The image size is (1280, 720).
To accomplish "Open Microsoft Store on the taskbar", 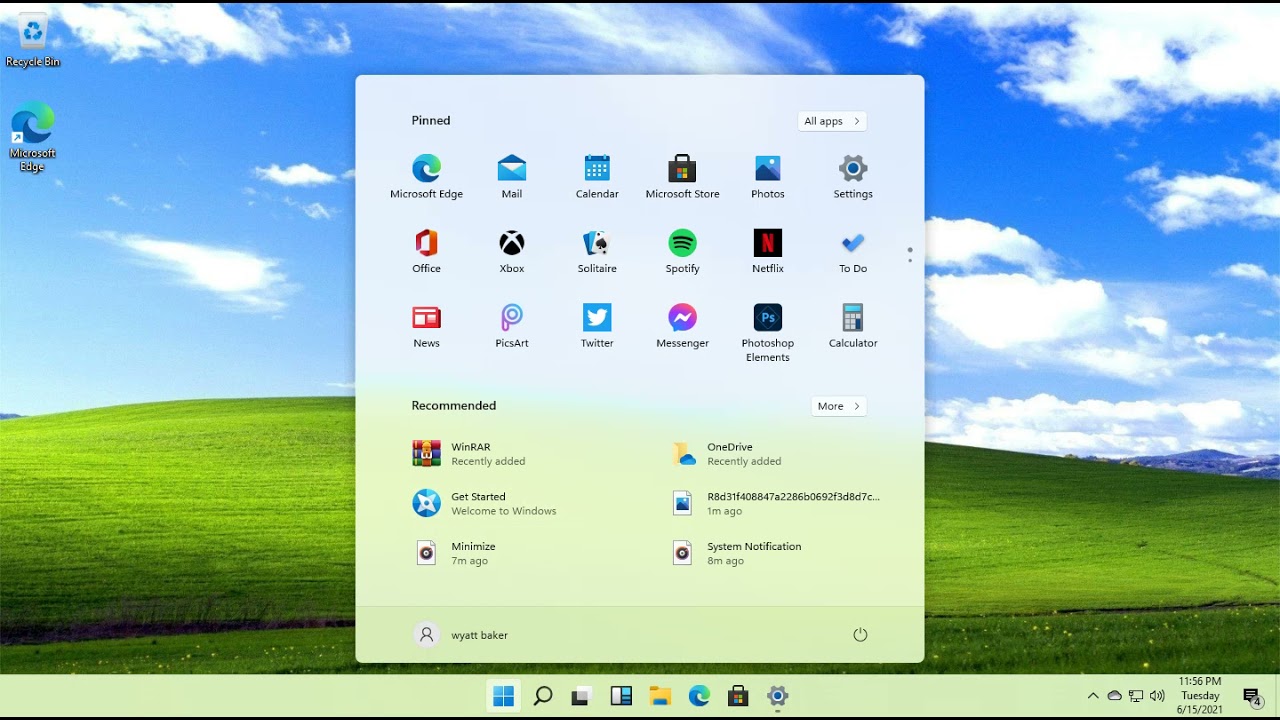I will tap(738, 696).
